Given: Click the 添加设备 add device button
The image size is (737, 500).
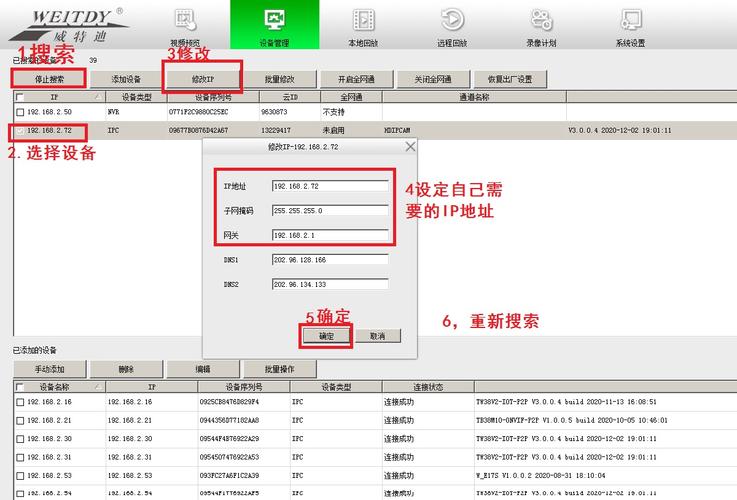Looking at the screenshot, I should click(126, 79).
